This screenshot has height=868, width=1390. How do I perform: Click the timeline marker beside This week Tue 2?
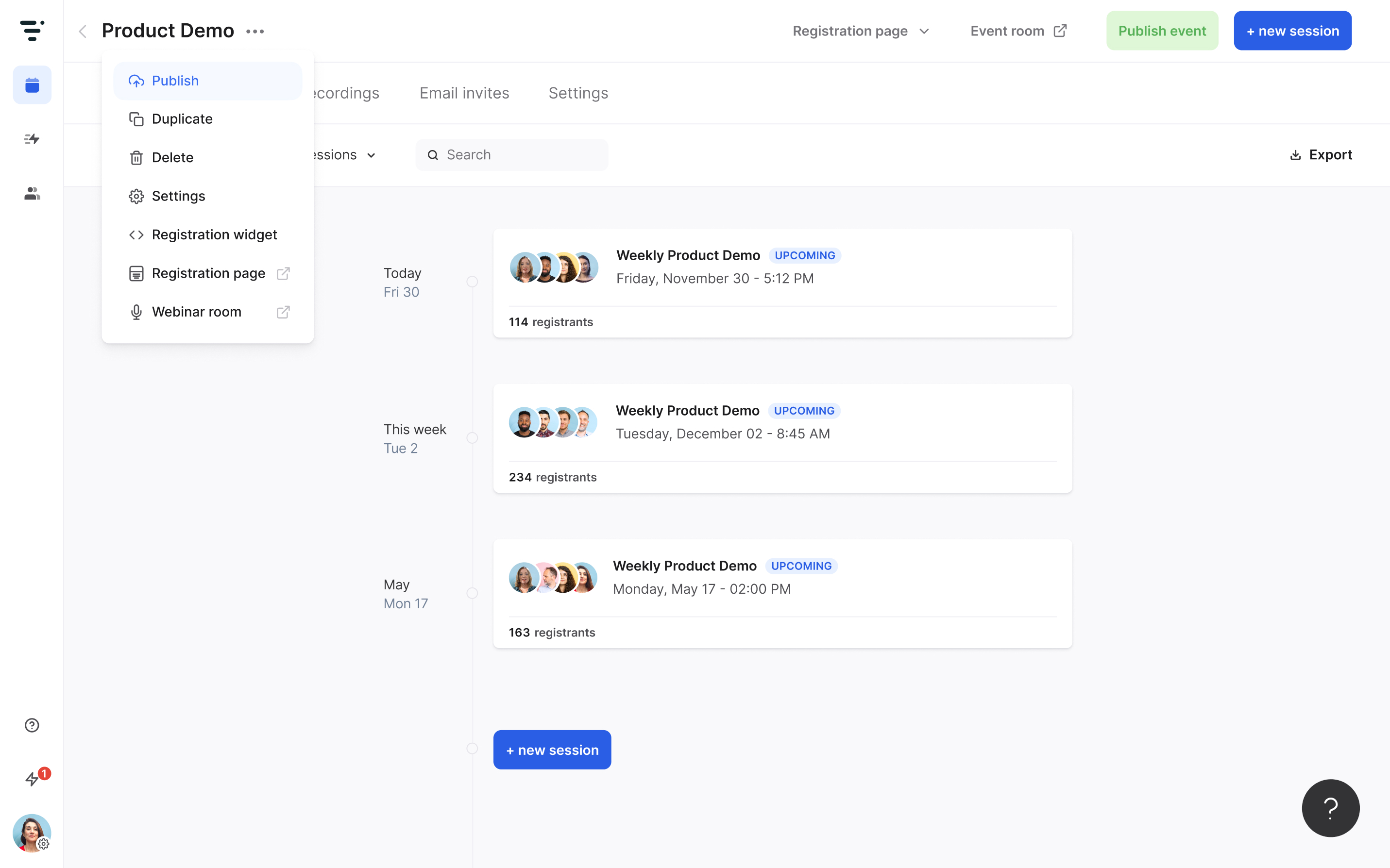tap(472, 438)
